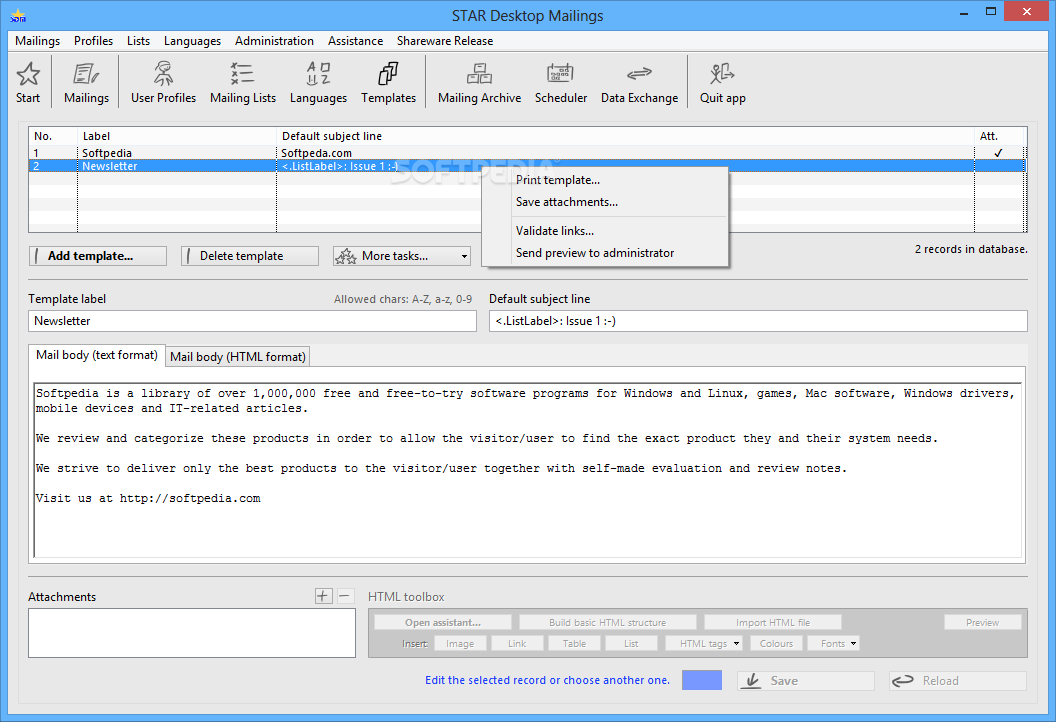The width and height of the screenshot is (1056, 722).
Task: Open Mailing Archive from the toolbar
Action: tap(480, 74)
